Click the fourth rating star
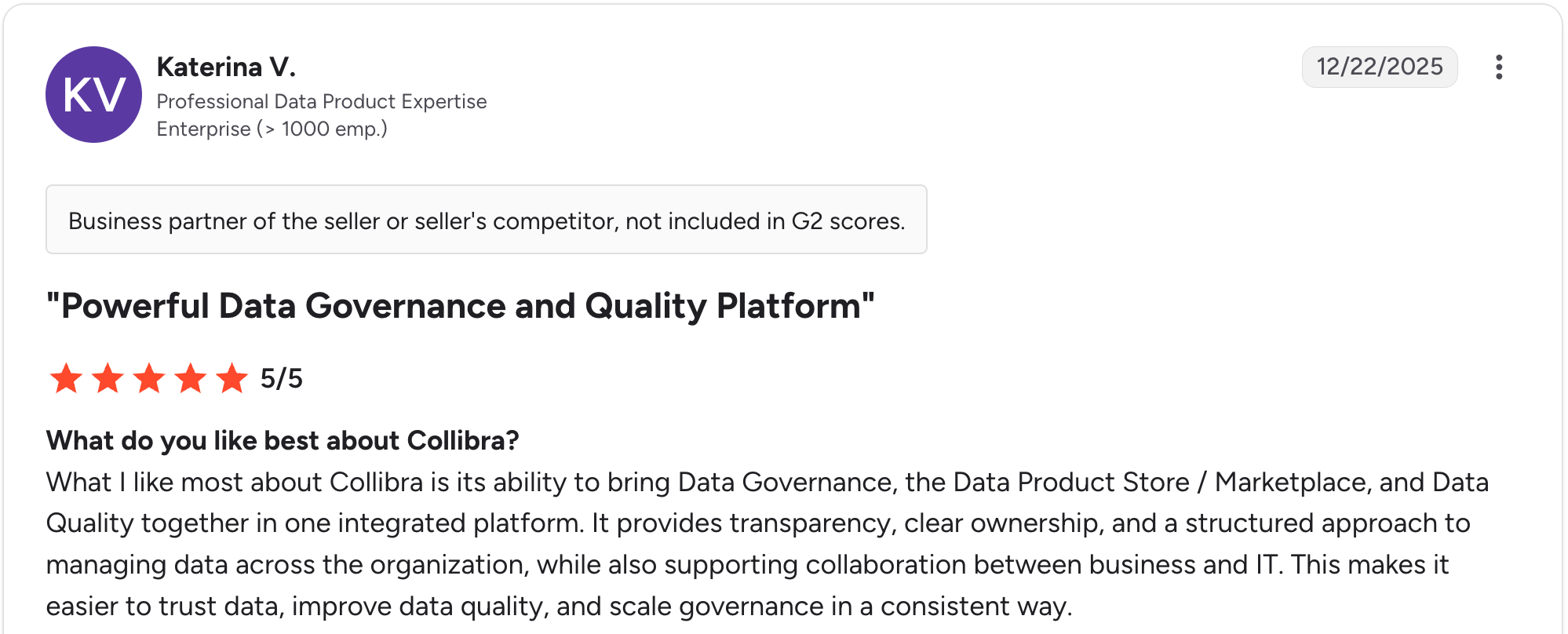 coord(191,378)
